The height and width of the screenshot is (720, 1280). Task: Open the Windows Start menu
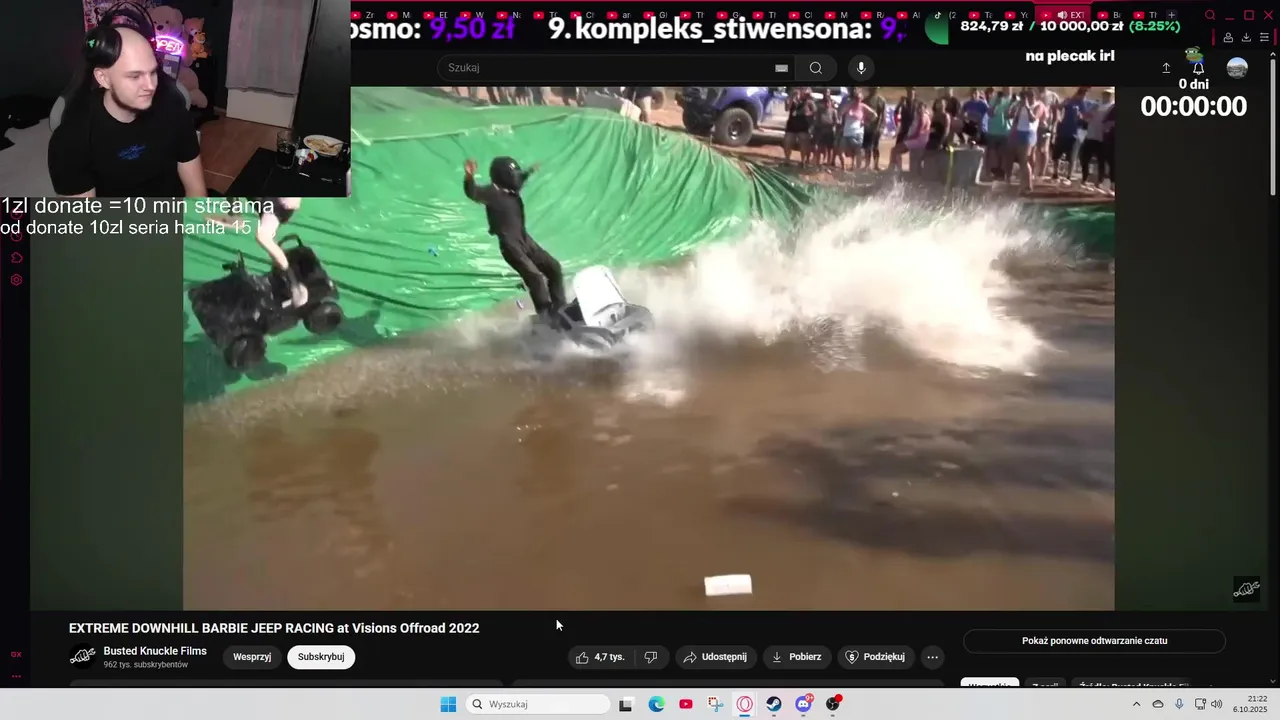pos(448,704)
